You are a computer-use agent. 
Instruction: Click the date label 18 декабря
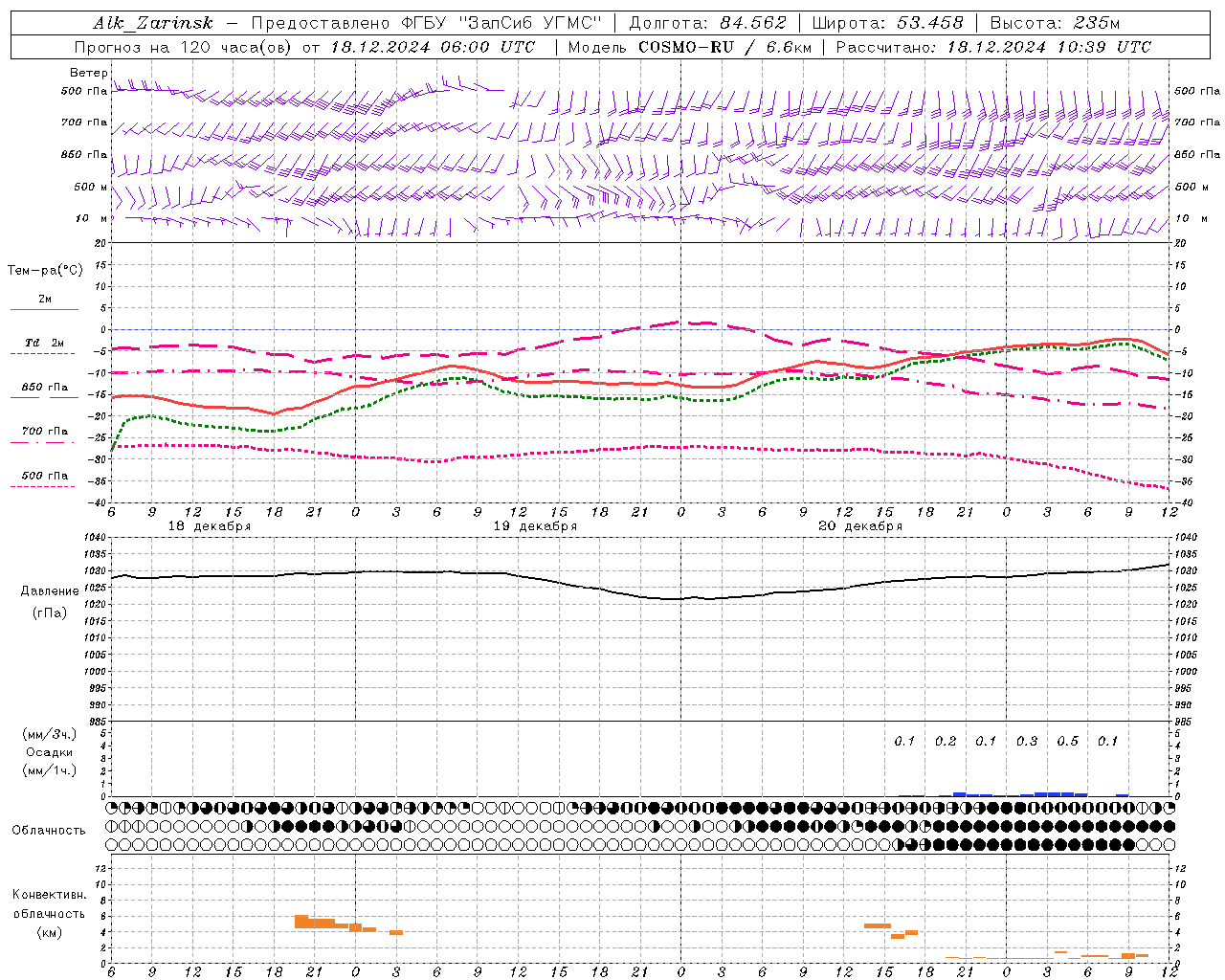point(210,526)
